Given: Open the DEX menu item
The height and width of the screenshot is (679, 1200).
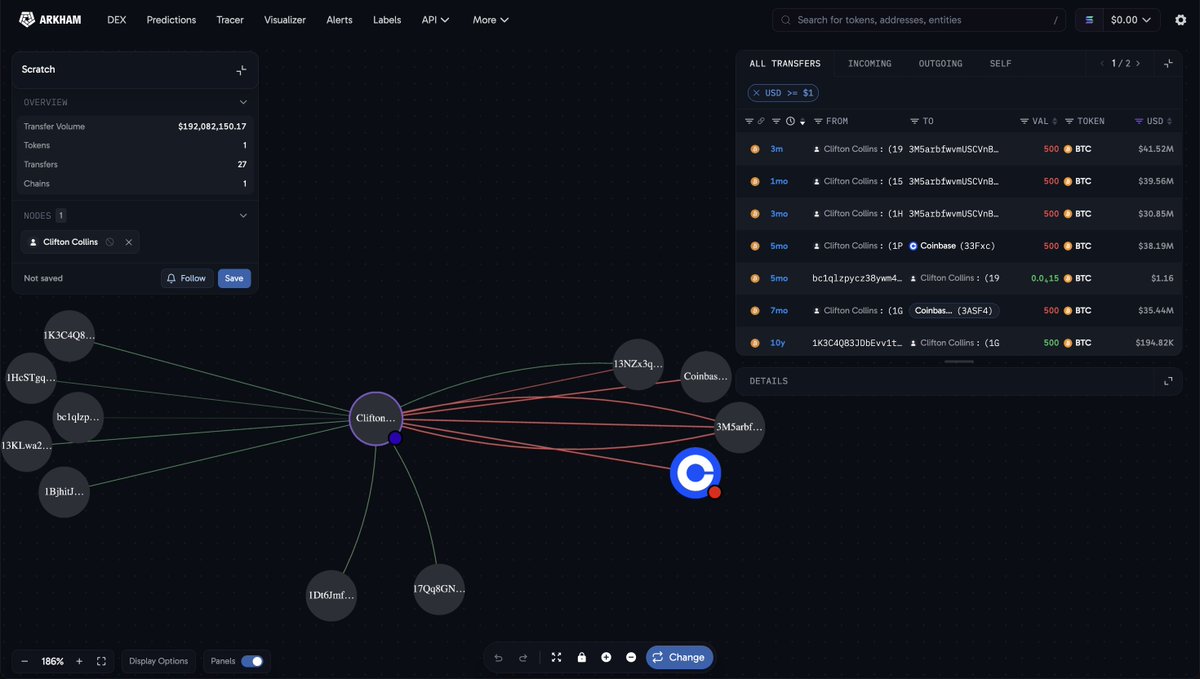Looking at the screenshot, I should 117,19.
